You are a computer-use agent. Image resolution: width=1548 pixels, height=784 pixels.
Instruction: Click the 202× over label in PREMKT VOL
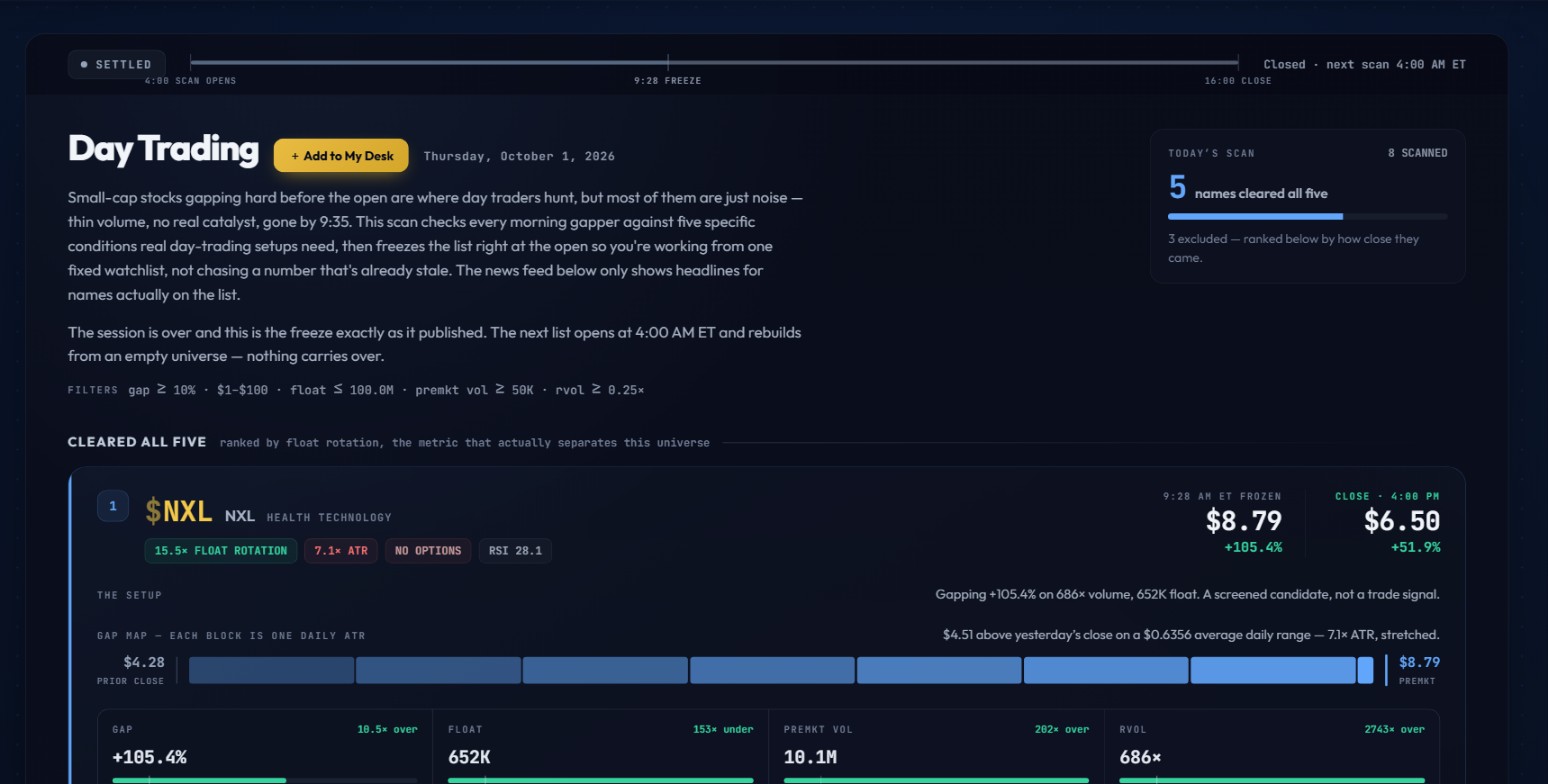[x=1062, y=729]
